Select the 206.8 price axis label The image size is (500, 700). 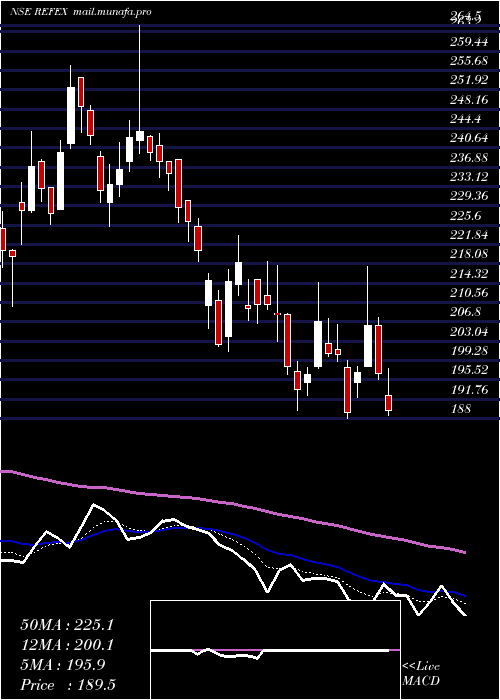465,312
